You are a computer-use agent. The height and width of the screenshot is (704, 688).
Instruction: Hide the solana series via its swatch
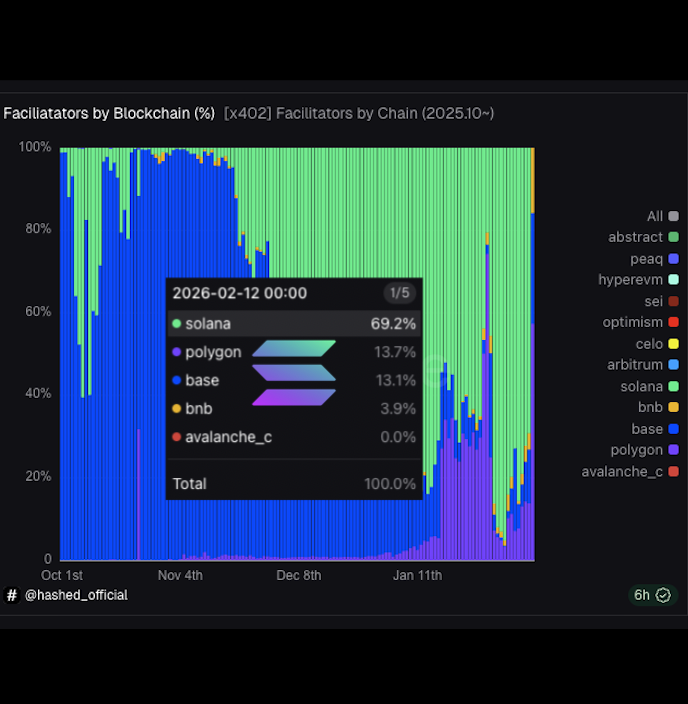click(673, 386)
